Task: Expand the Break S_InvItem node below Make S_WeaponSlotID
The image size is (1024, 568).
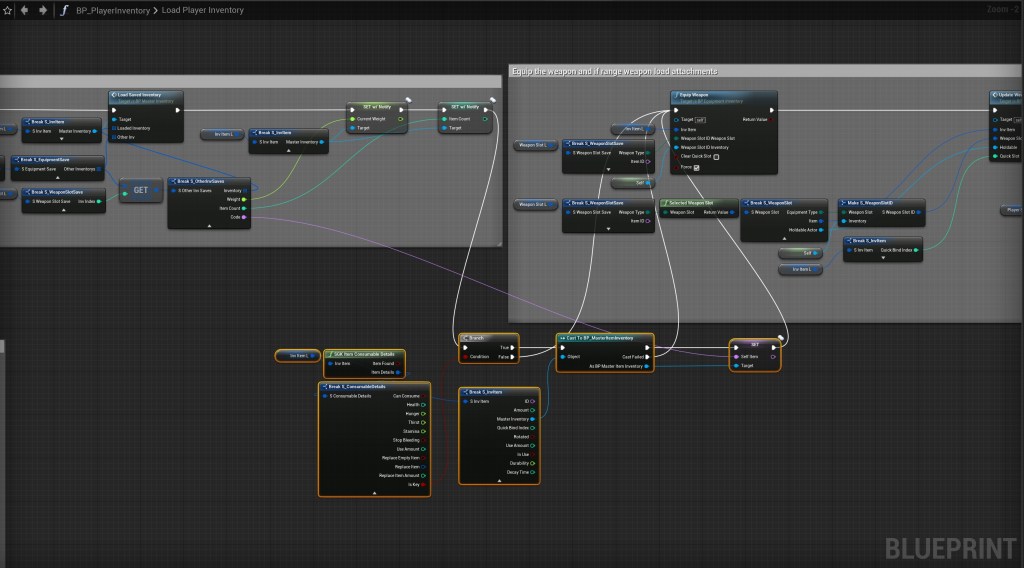Action: [x=883, y=257]
